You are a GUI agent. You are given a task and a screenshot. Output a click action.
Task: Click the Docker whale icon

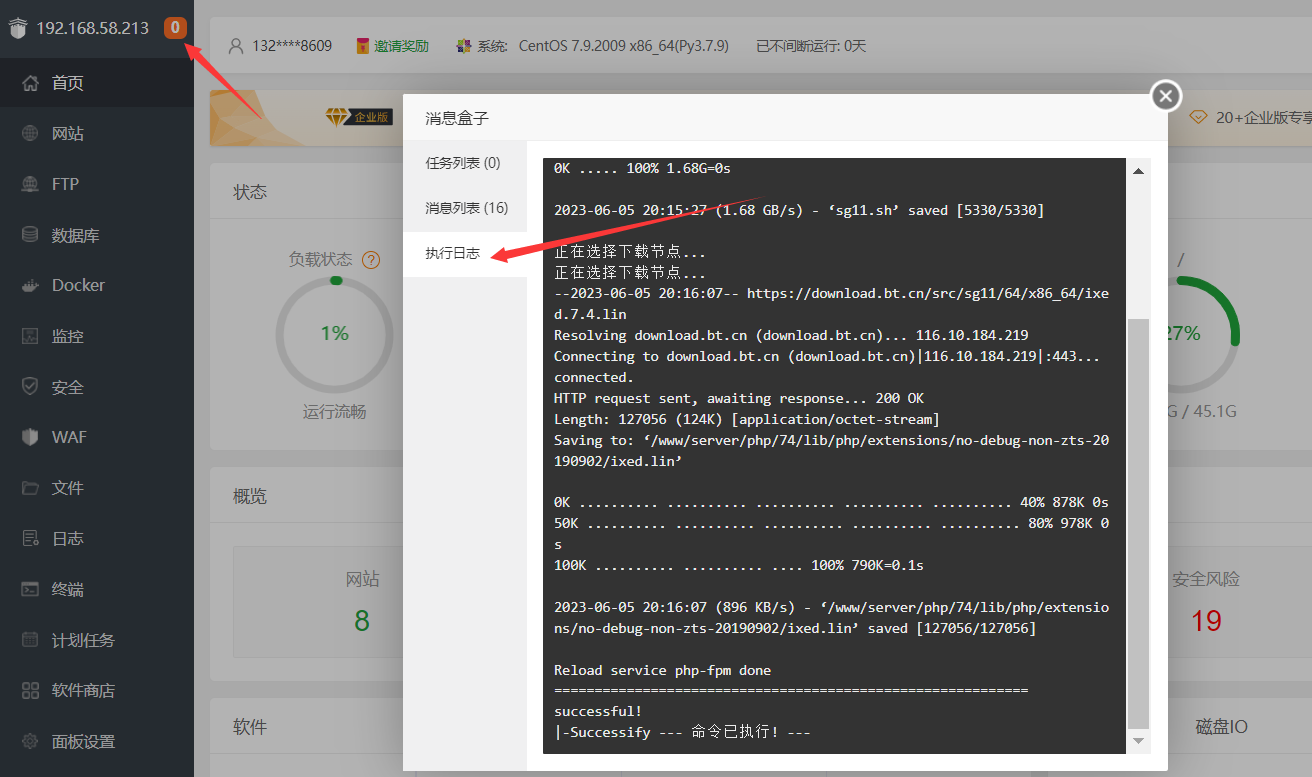coord(31,286)
